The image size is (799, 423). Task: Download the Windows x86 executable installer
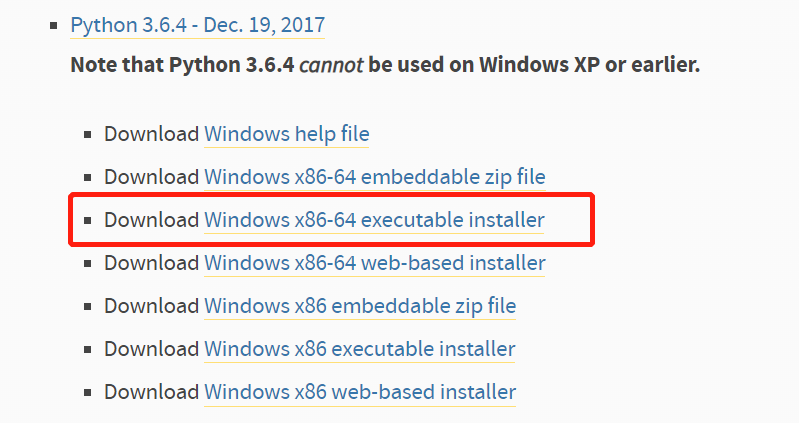click(x=360, y=349)
